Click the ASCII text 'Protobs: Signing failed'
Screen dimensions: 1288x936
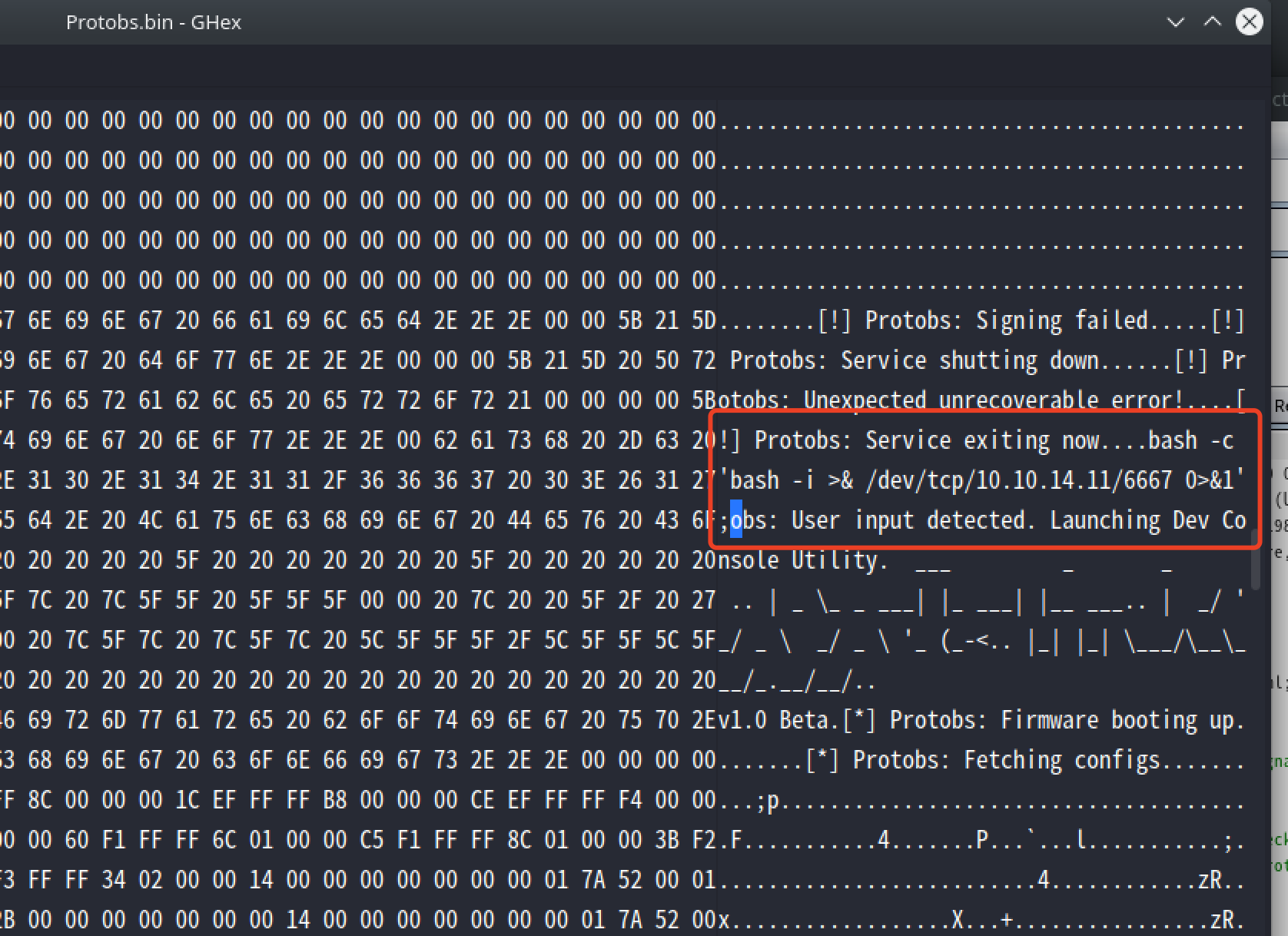[x=1006, y=320]
